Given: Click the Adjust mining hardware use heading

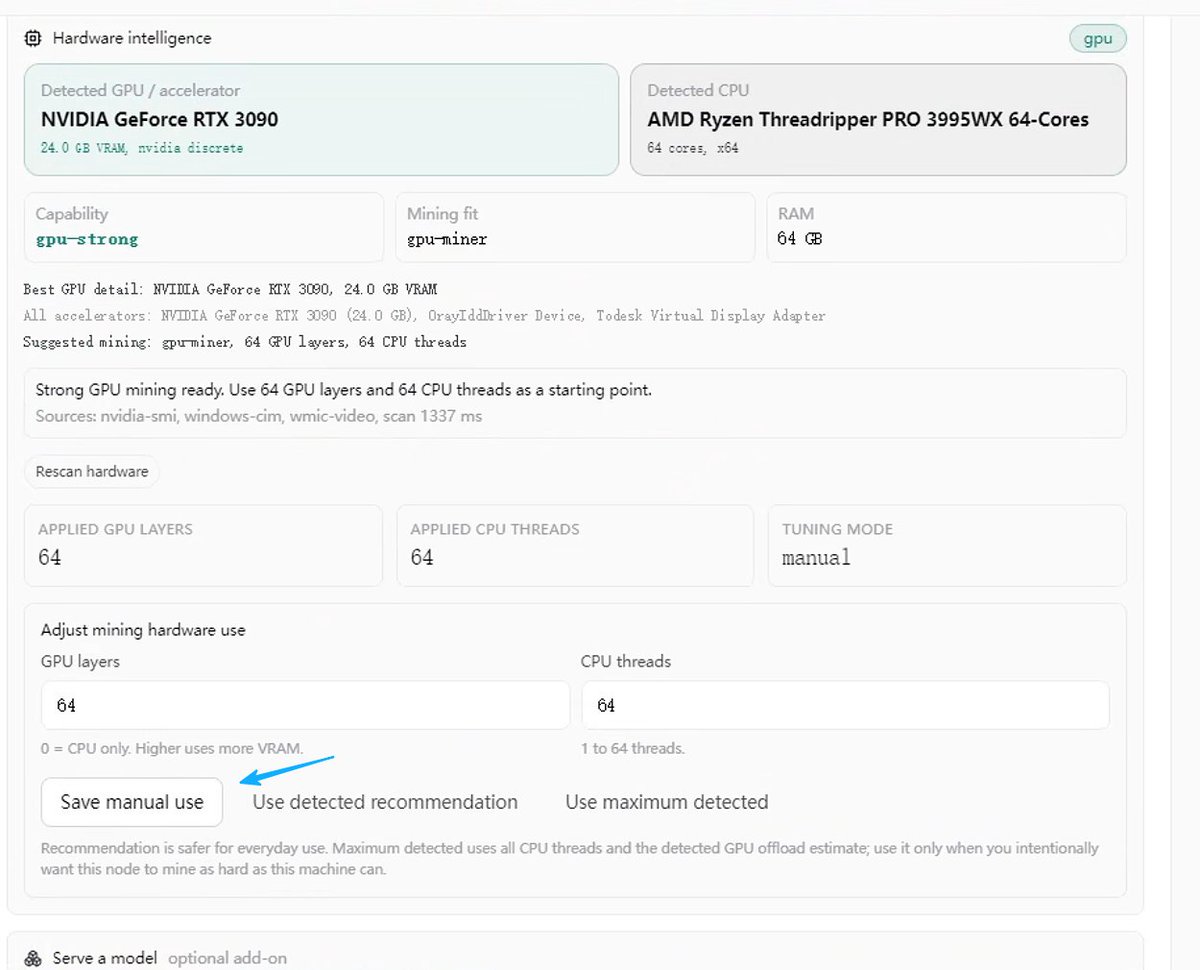Looking at the screenshot, I should tap(143, 630).
